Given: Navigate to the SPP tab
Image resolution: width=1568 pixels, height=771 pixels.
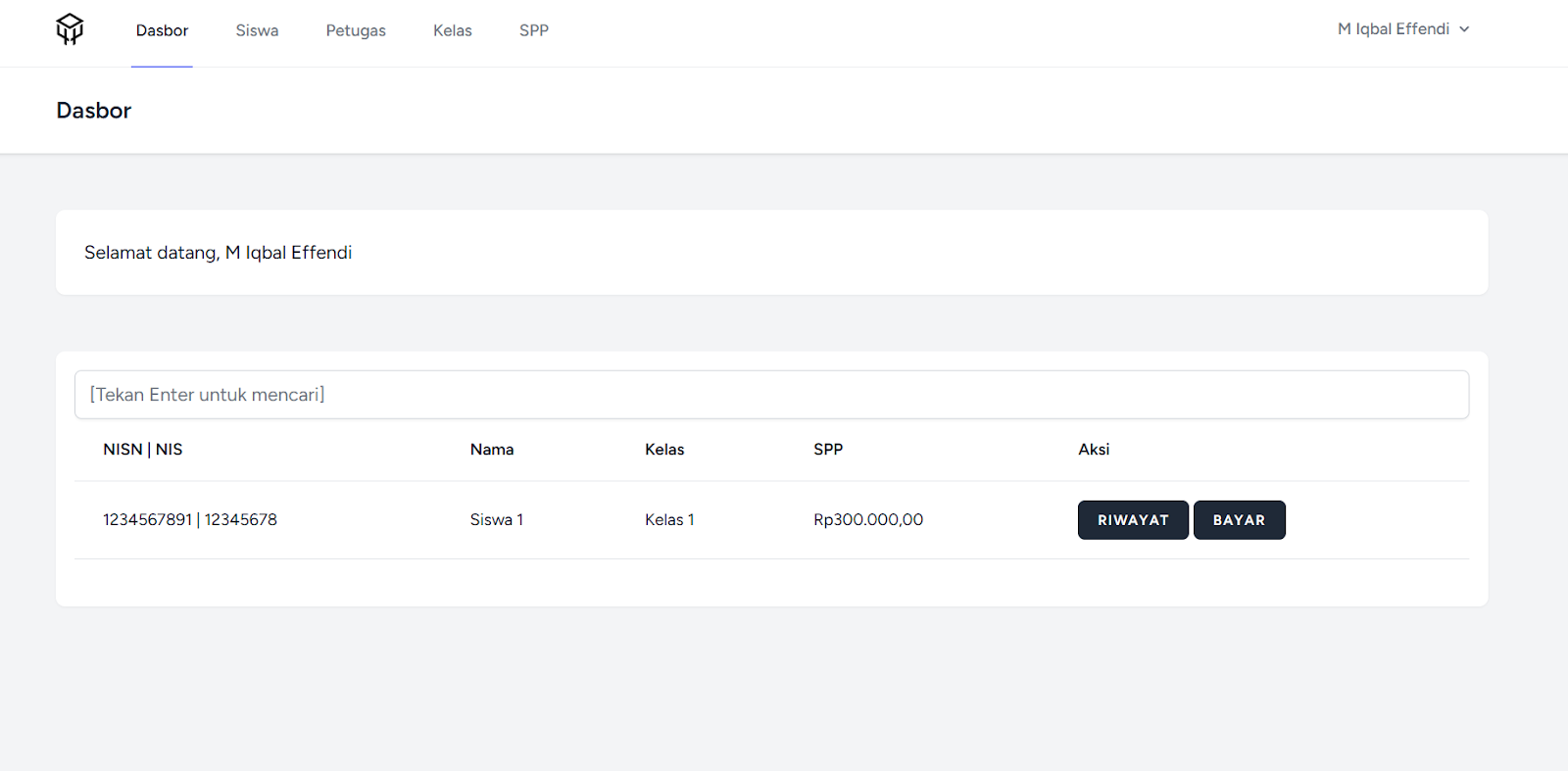Looking at the screenshot, I should tap(534, 30).
